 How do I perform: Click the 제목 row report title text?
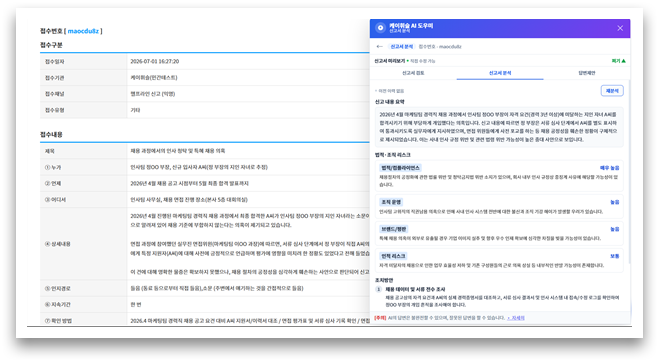tap(178, 151)
